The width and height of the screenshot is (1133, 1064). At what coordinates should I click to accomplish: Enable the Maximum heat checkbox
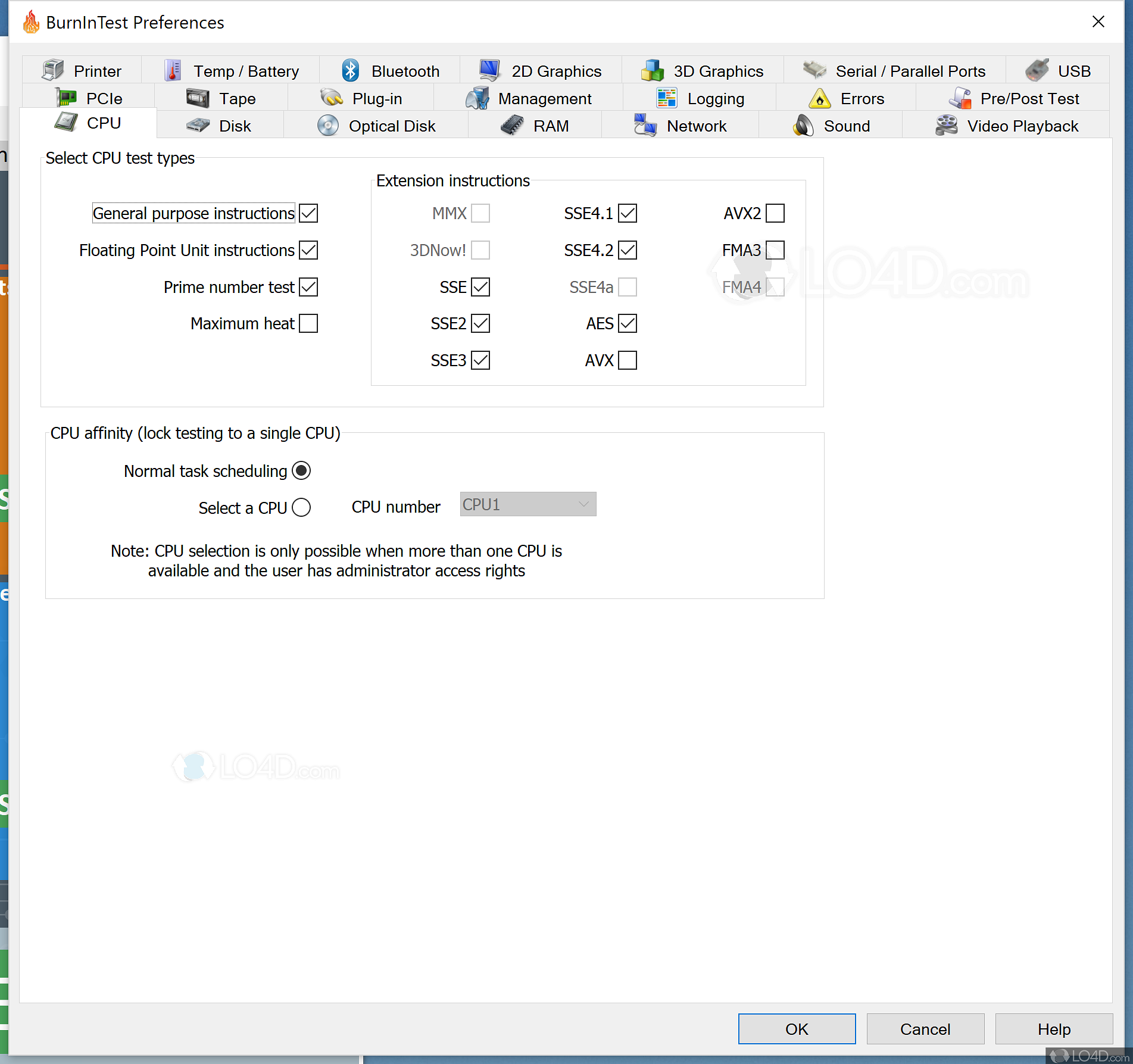tap(308, 323)
